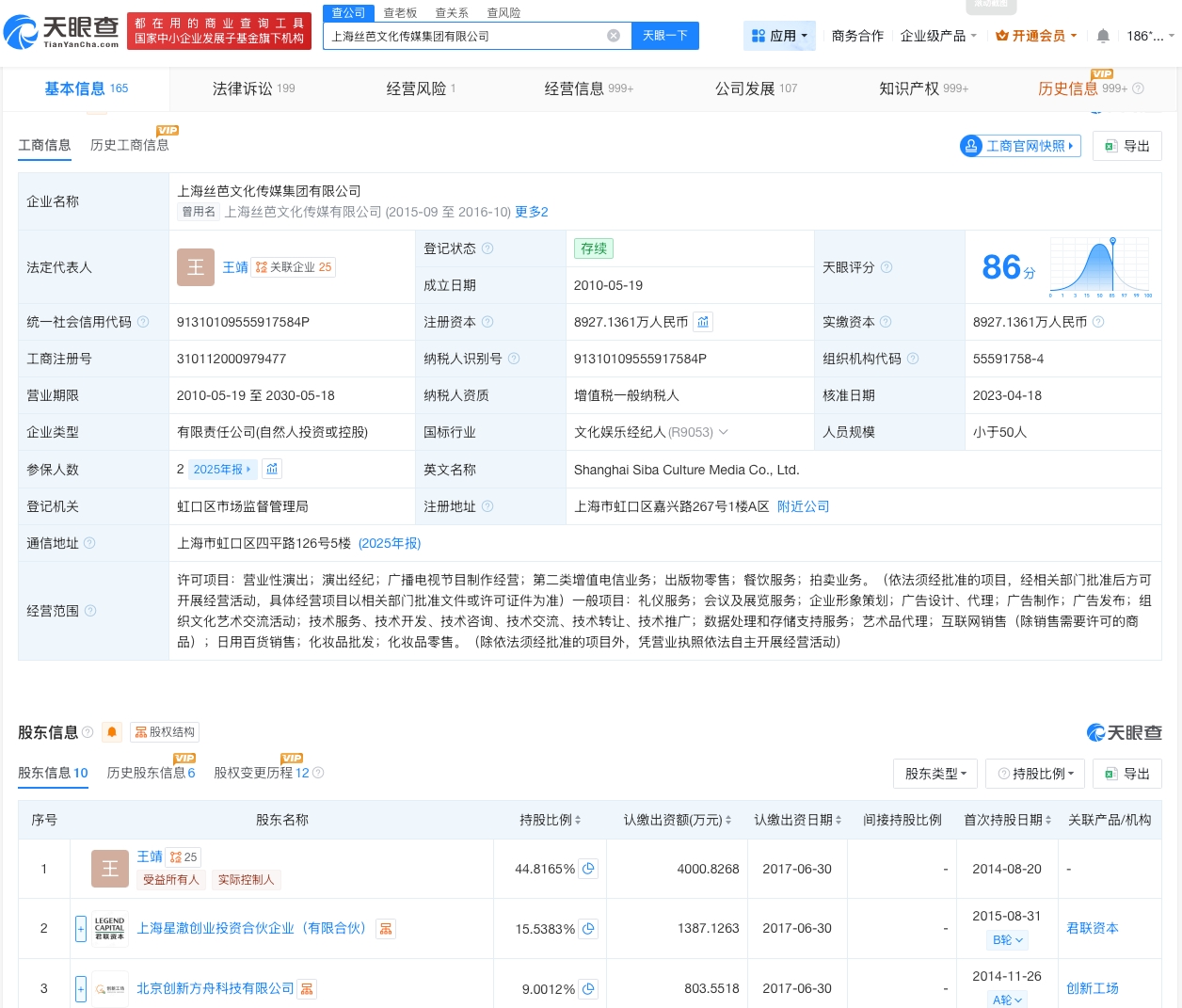1182x1008 pixels.
Task: Open the 历史工商信息 tab
Action: [x=130, y=145]
